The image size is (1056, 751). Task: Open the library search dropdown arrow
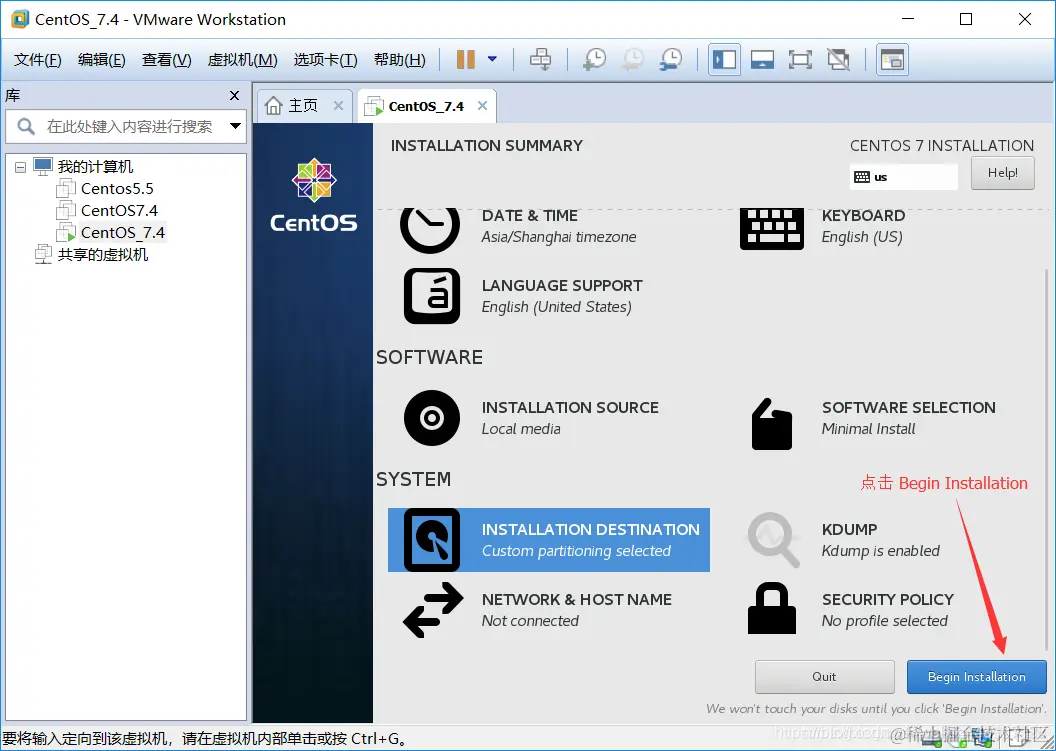point(235,126)
